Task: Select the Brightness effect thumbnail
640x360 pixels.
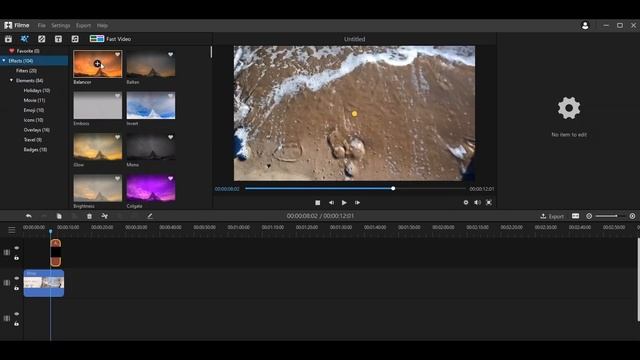Action: pos(98,188)
